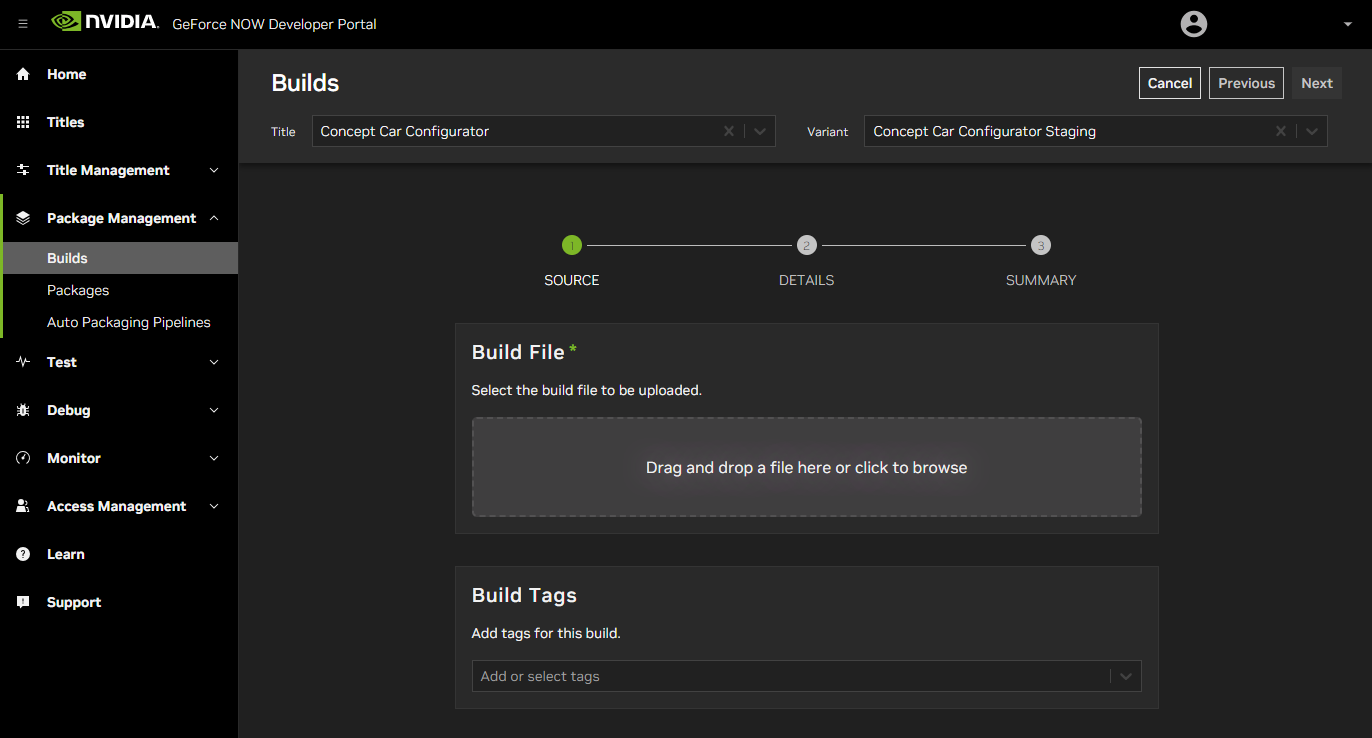Screen dimensions: 1372x738
Task: Open the Build Tags dropdown arrow
Action: coord(1126,677)
